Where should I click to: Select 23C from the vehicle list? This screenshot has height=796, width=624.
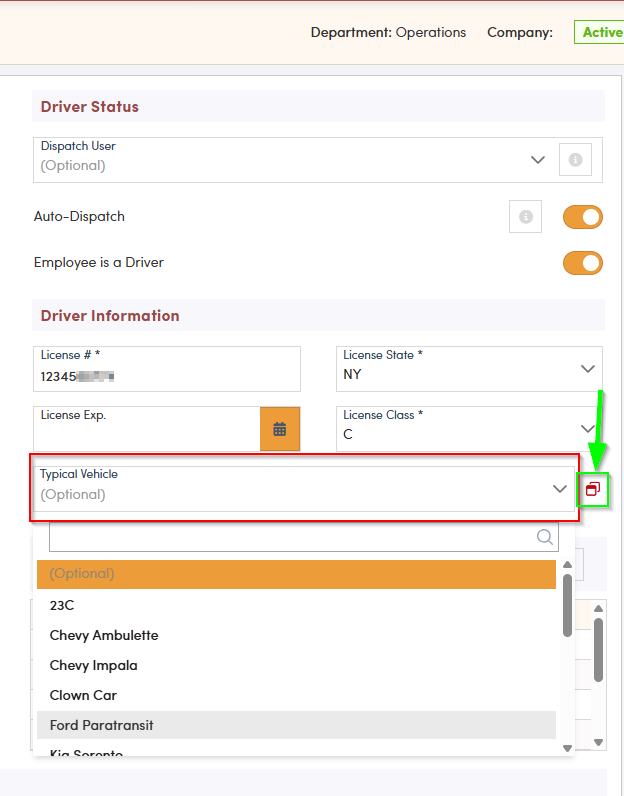(x=62, y=605)
